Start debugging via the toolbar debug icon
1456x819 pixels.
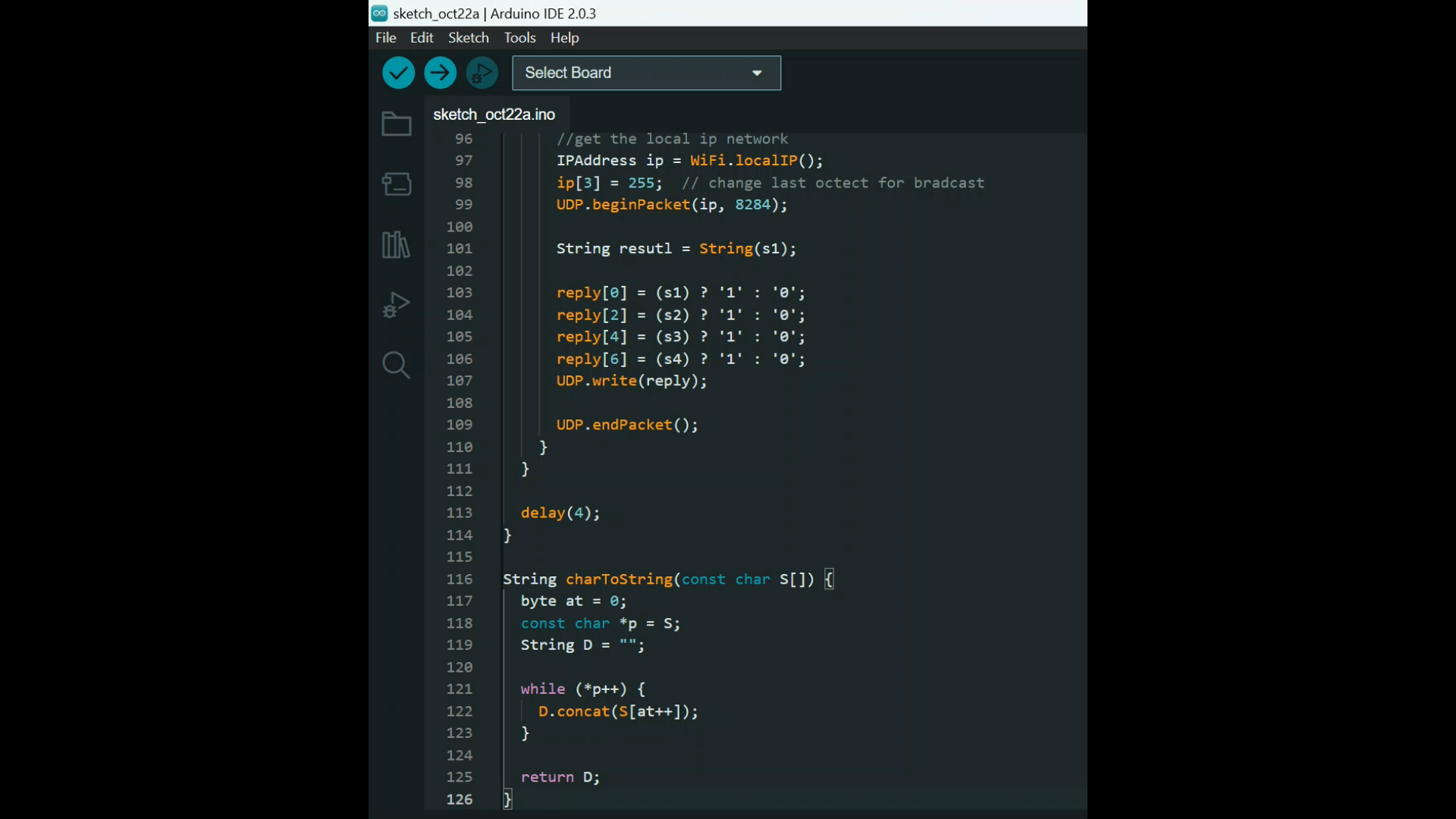(482, 72)
